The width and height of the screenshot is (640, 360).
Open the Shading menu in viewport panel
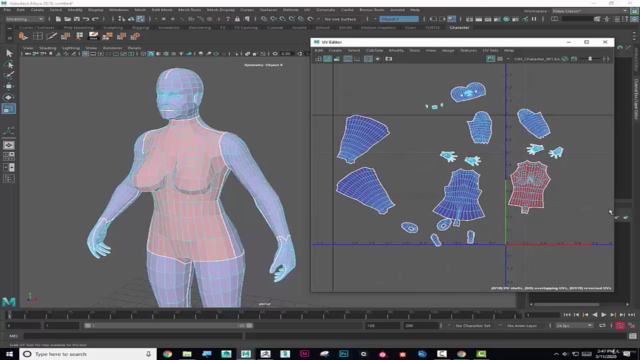coord(47,48)
